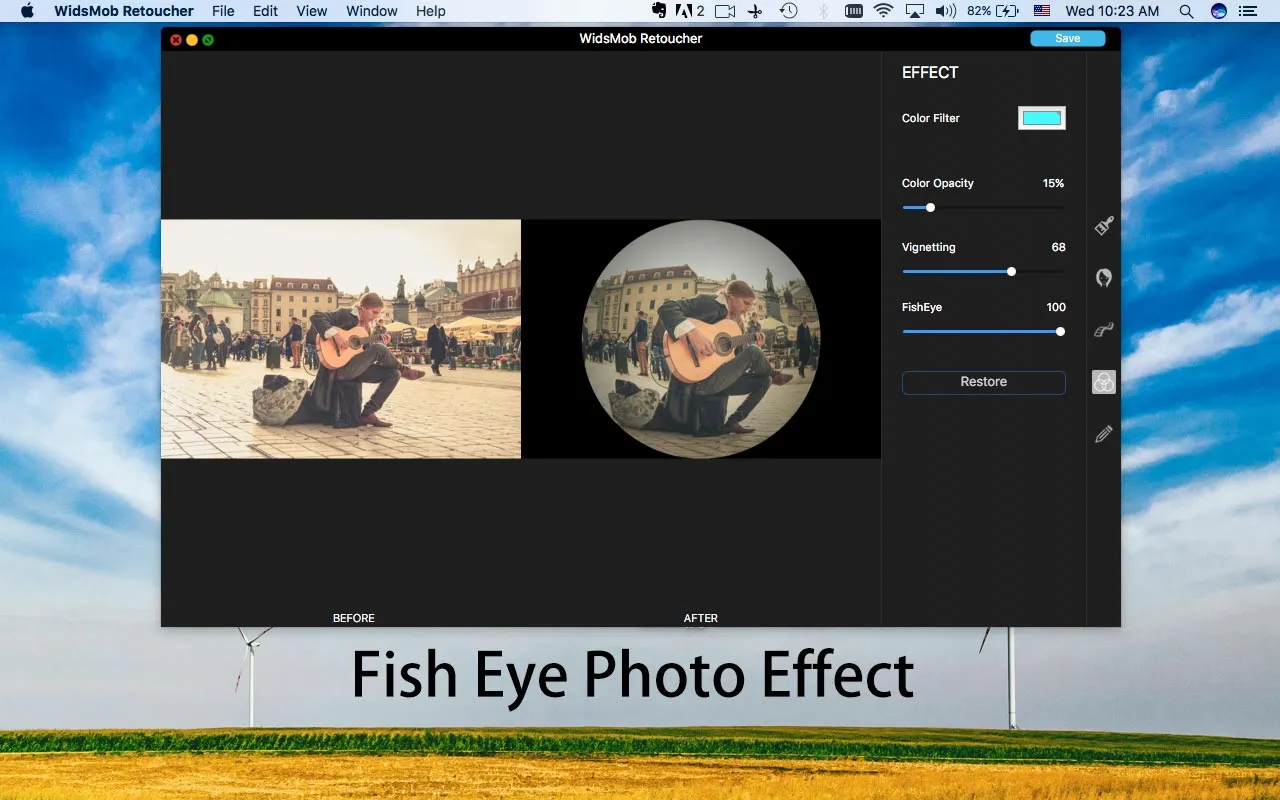Click the FishEye slider handle
The width and height of the screenshot is (1280, 800).
pos(1060,331)
